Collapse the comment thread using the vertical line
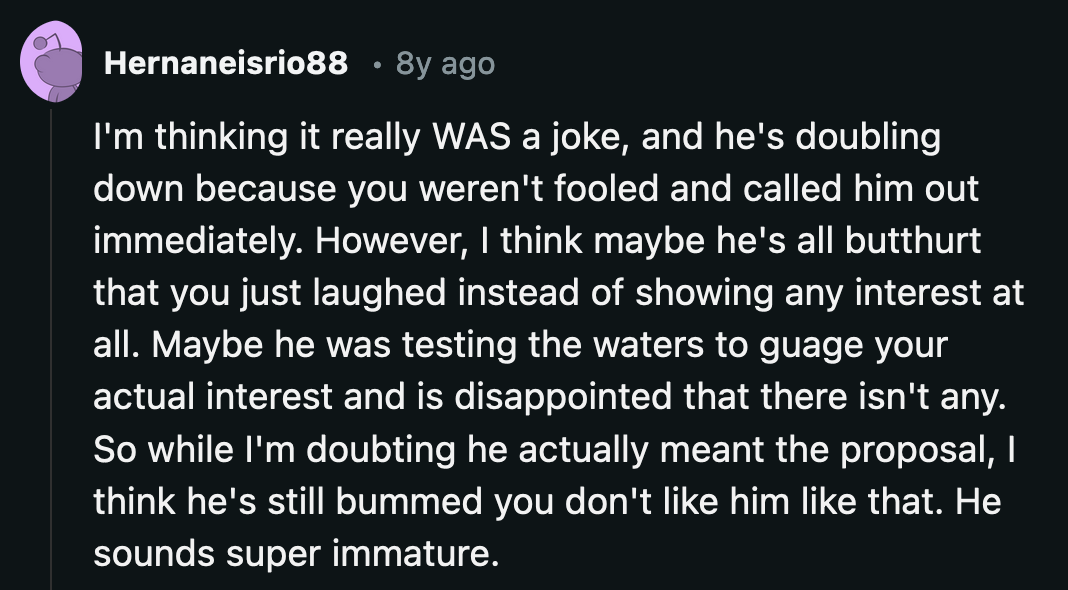Viewport: 1068px width, 590px height. (51, 350)
